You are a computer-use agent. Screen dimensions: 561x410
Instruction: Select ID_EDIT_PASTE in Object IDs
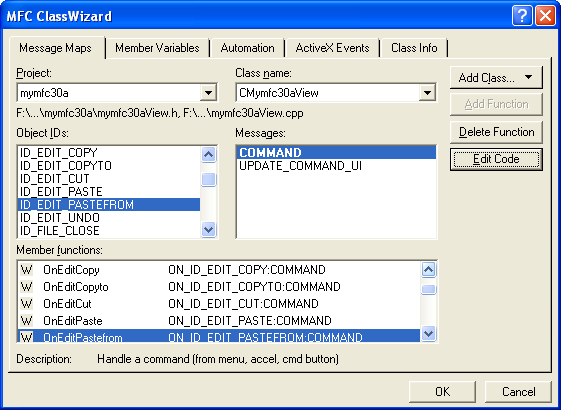tap(109, 192)
